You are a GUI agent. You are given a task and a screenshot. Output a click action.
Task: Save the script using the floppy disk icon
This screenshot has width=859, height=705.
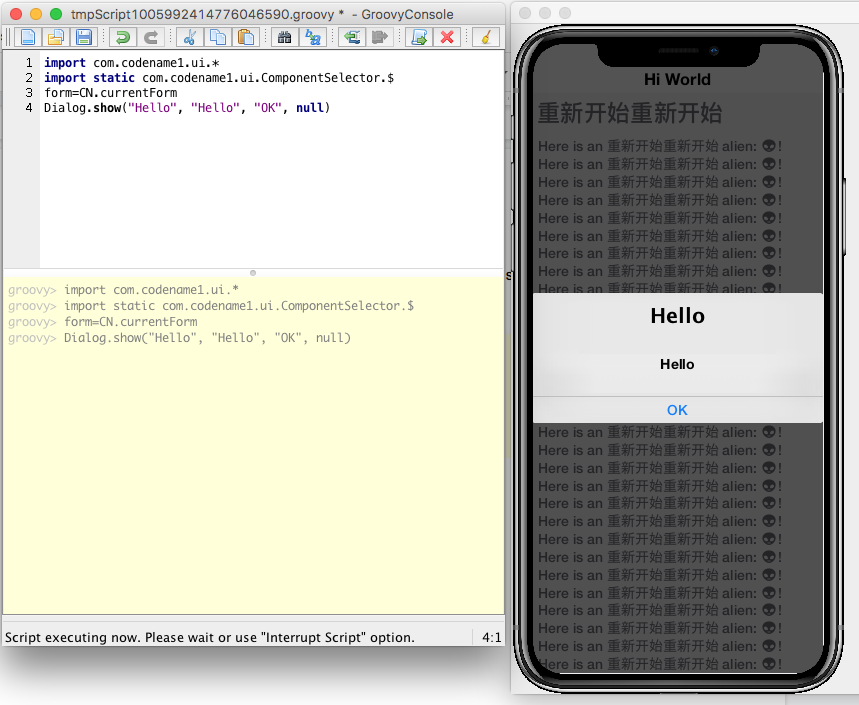[x=84, y=38]
